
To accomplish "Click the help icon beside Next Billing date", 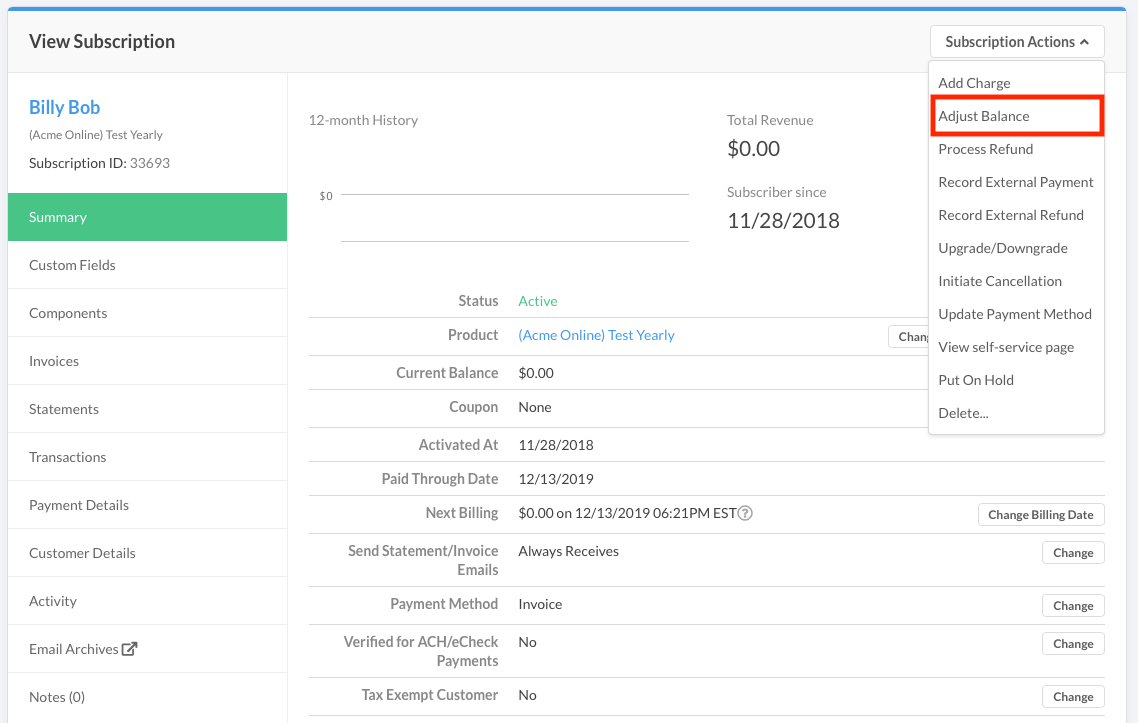I will [745, 514].
